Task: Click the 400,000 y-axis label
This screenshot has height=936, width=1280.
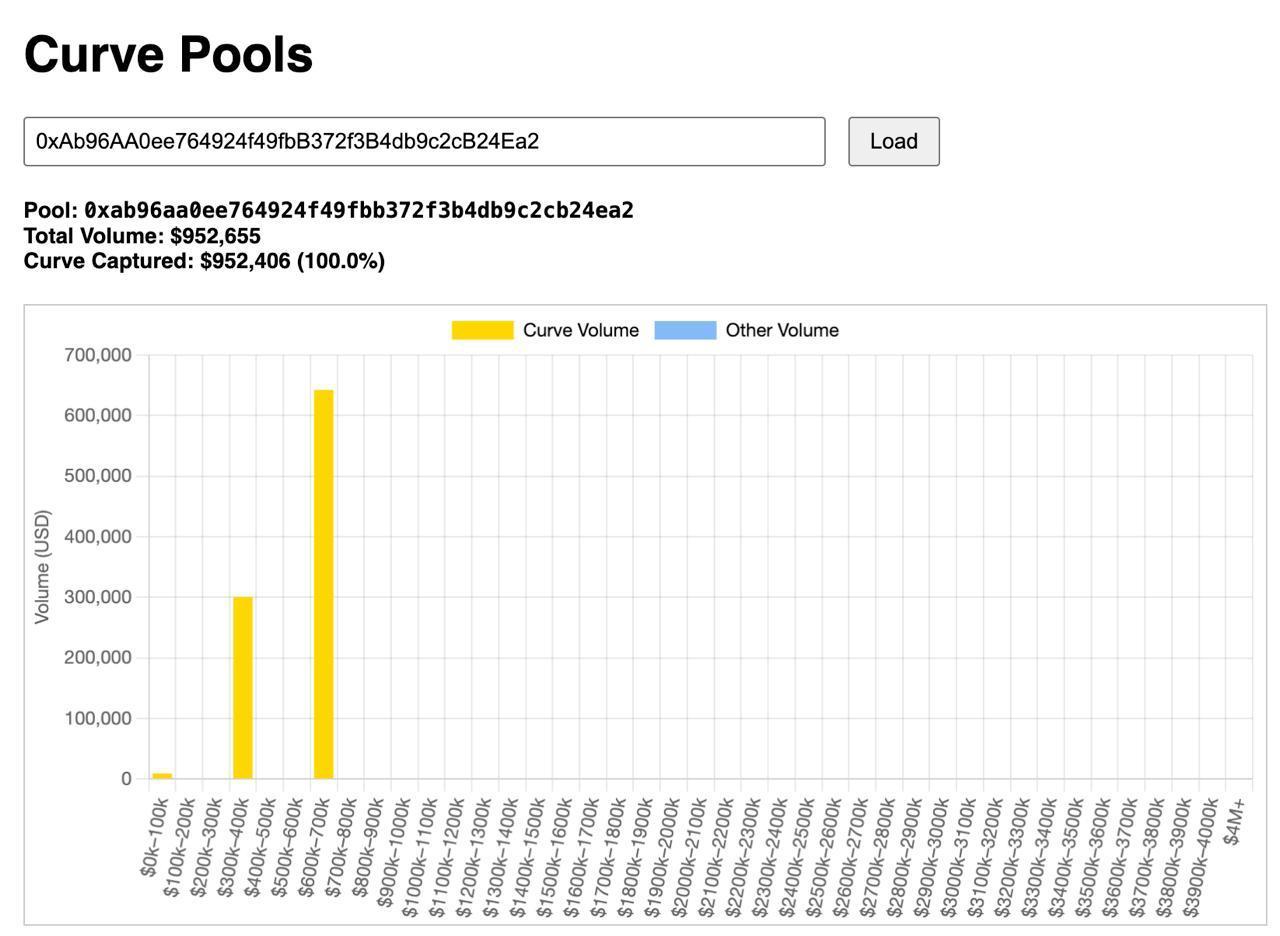Action: 97,537
